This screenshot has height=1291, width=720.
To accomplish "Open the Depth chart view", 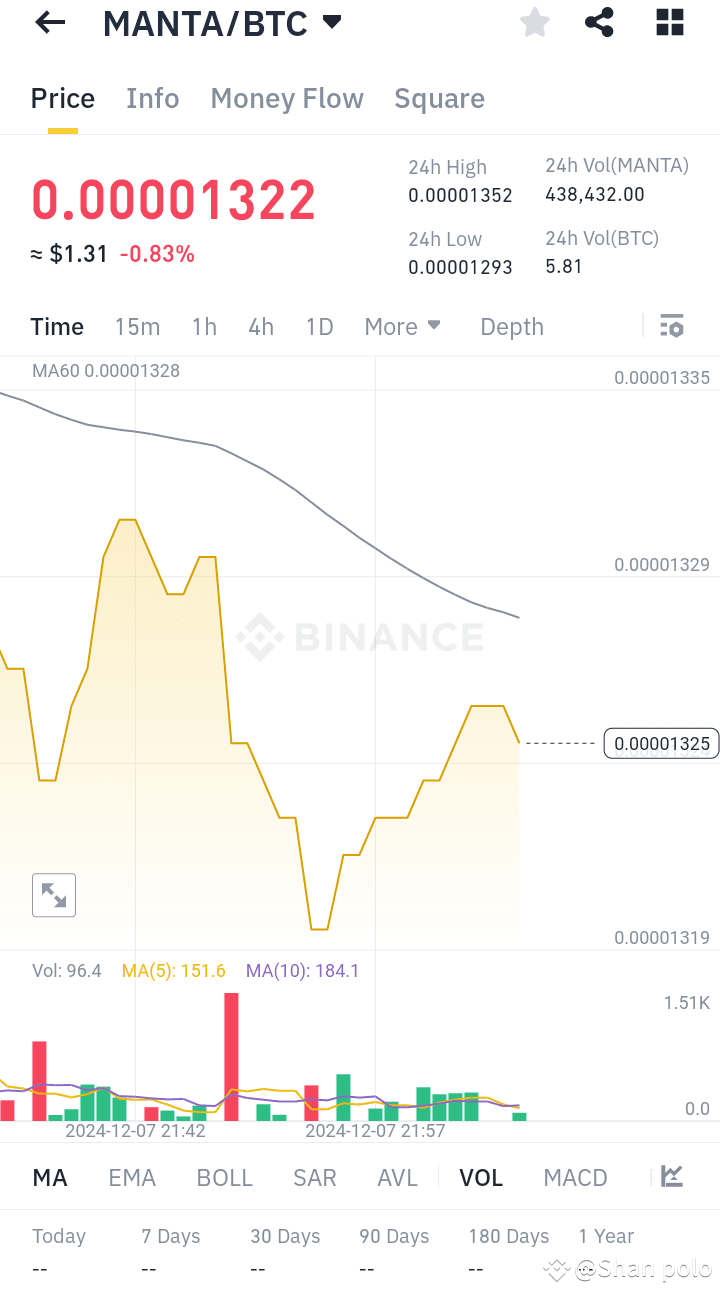I will click(511, 326).
